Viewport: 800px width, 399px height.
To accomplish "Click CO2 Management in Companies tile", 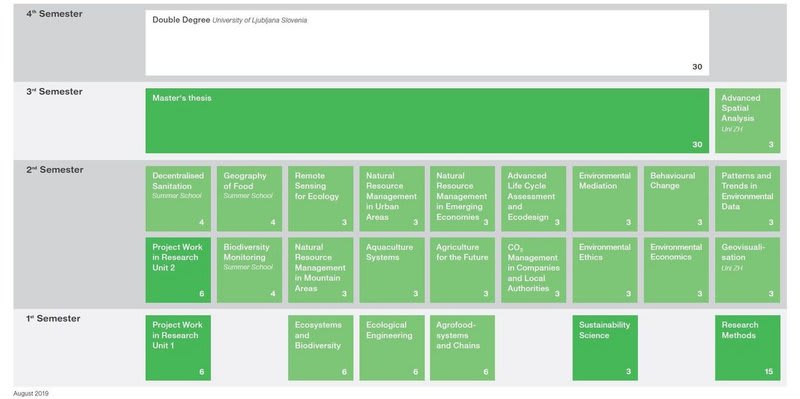I will click(x=534, y=270).
